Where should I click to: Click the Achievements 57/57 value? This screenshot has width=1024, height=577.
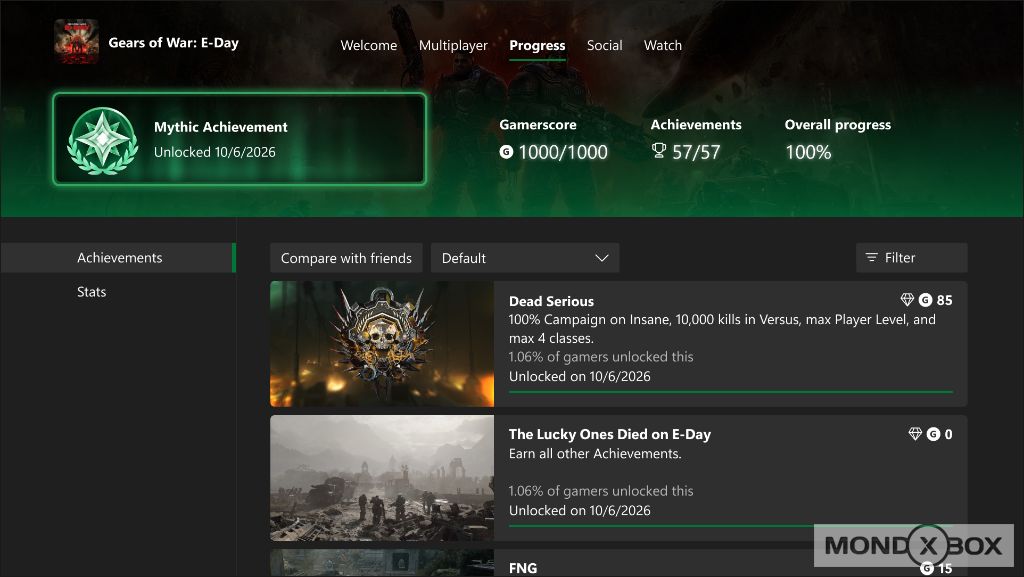tap(696, 152)
